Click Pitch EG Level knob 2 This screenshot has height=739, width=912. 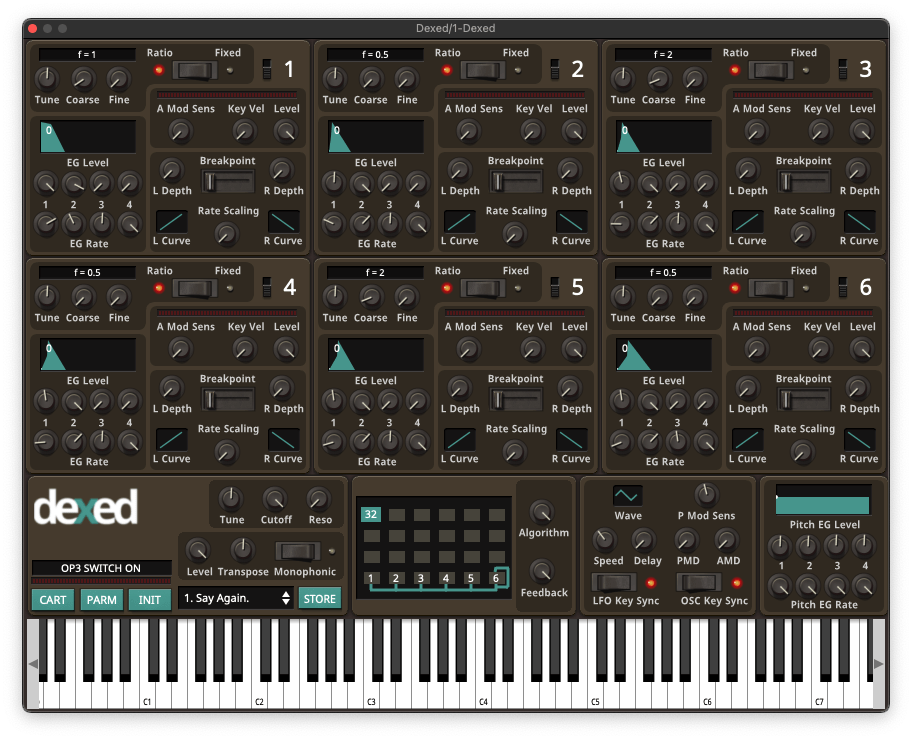(807, 545)
